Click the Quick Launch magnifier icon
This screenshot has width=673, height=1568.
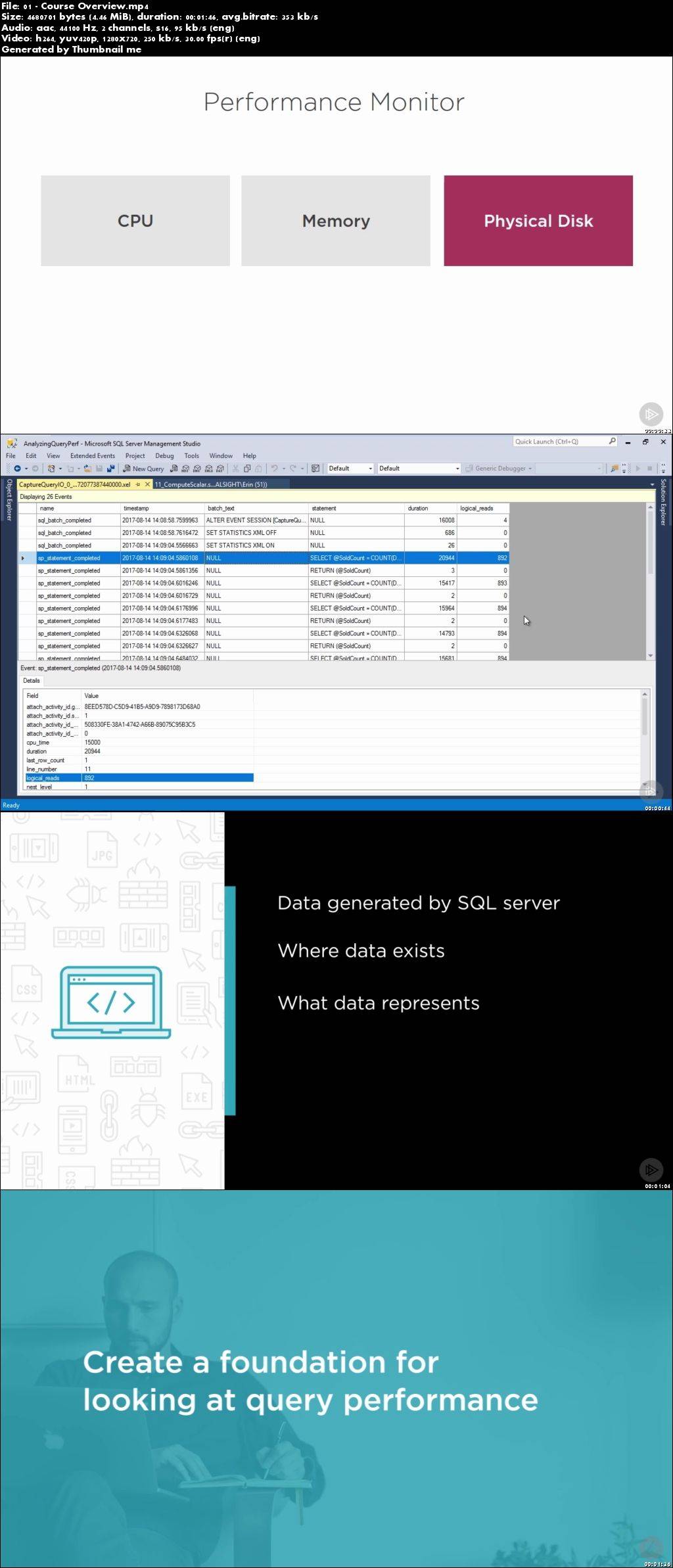[x=612, y=442]
